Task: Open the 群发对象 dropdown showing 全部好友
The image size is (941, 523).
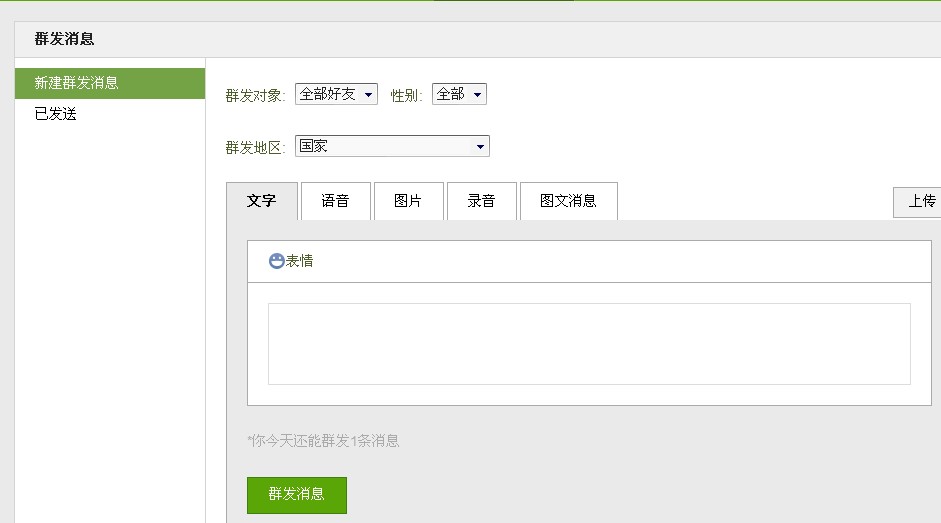Action: (336, 94)
